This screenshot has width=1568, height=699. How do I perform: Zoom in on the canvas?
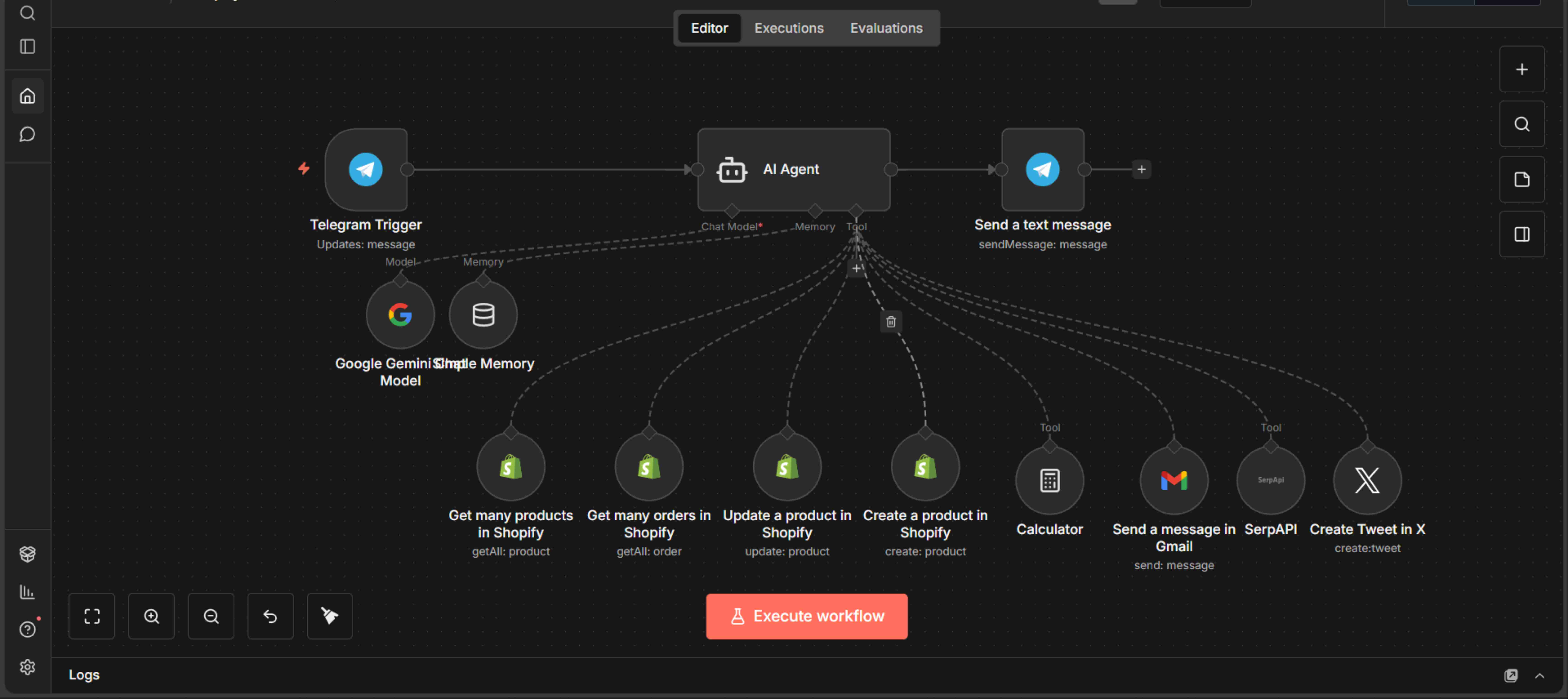(x=152, y=616)
